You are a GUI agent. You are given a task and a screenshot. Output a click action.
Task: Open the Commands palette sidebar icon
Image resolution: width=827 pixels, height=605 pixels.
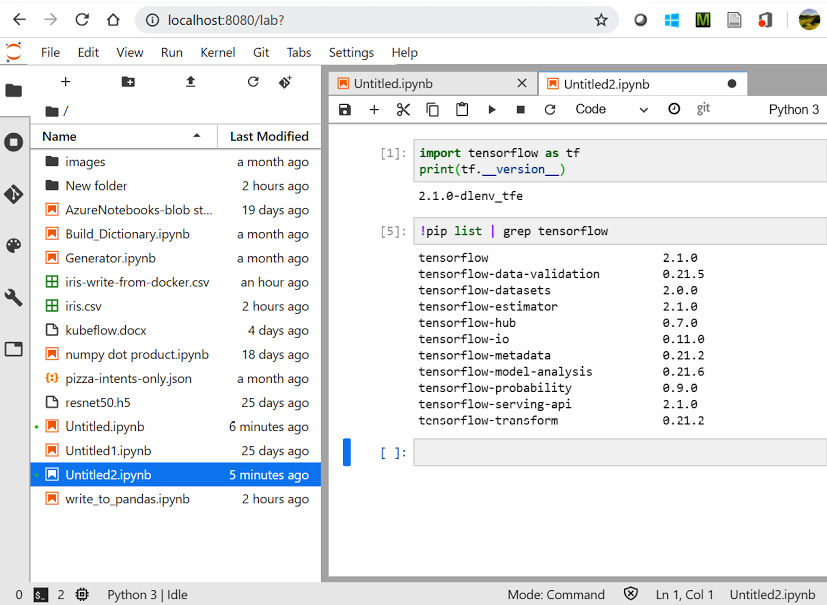click(x=14, y=246)
